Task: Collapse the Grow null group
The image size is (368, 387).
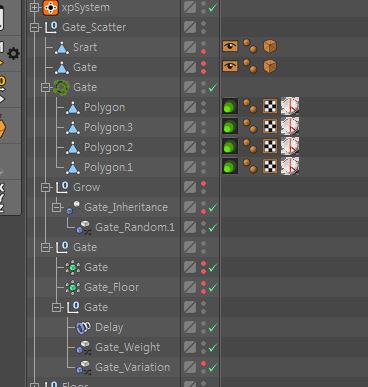Action: point(46,188)
